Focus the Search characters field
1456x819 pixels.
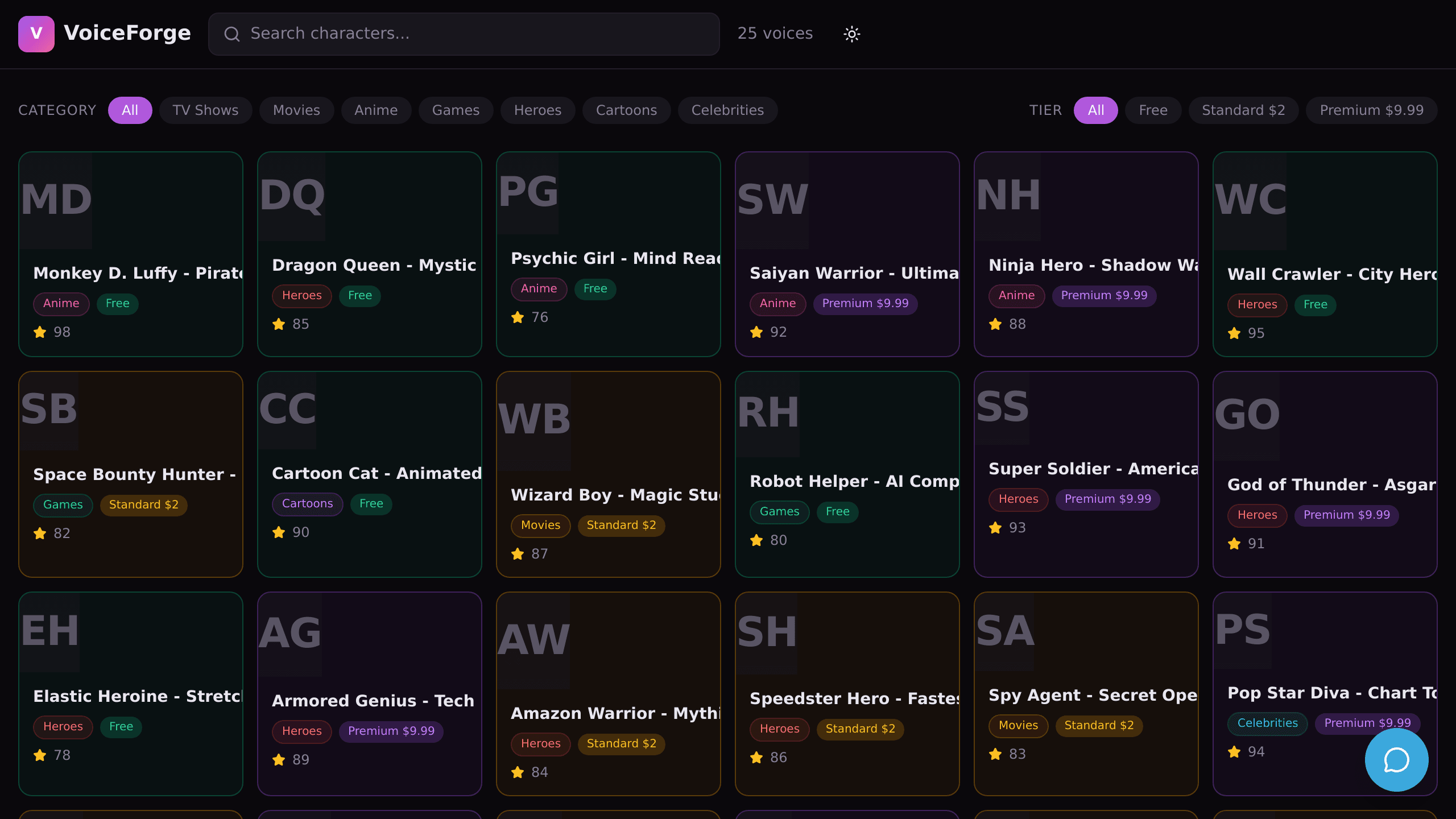[x=464, y=34]
